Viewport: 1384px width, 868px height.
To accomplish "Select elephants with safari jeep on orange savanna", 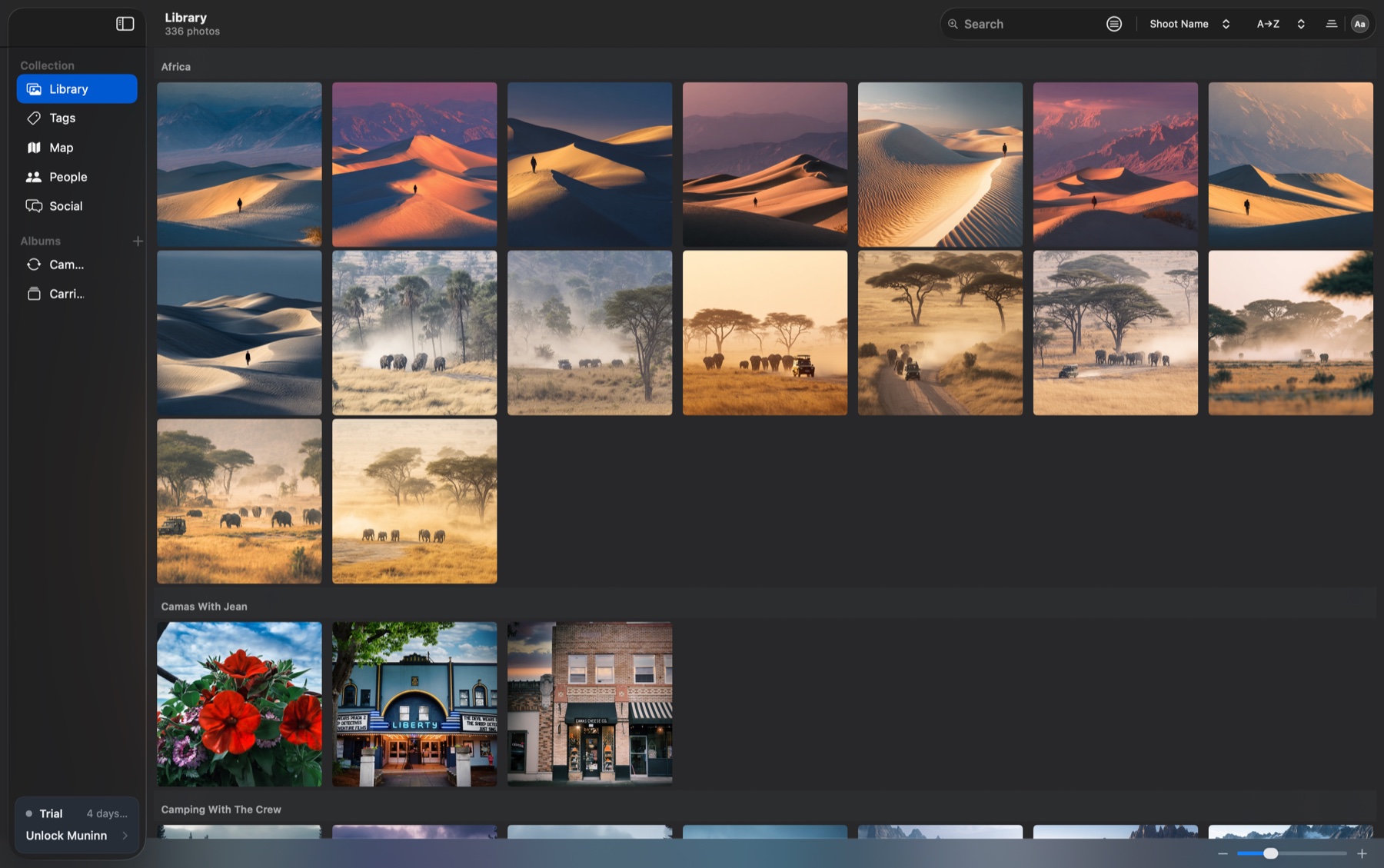I will pos(765,333).
